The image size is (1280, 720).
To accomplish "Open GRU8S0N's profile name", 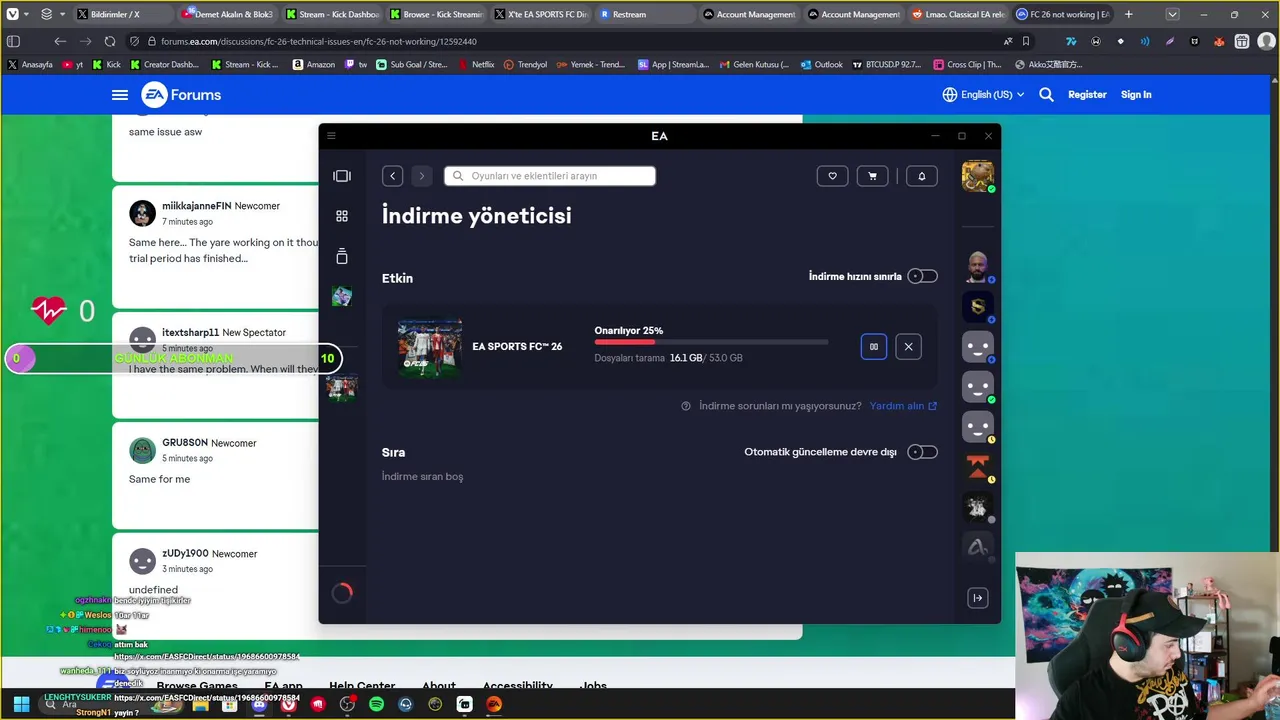I will (x=185, y=443).
